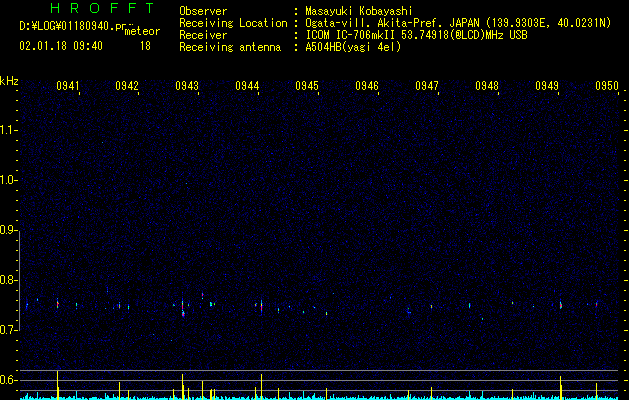This screenshot has height=400, width=629.
Task: Click the date stamp 02.01.18 09:40
Action: [61, 46]
